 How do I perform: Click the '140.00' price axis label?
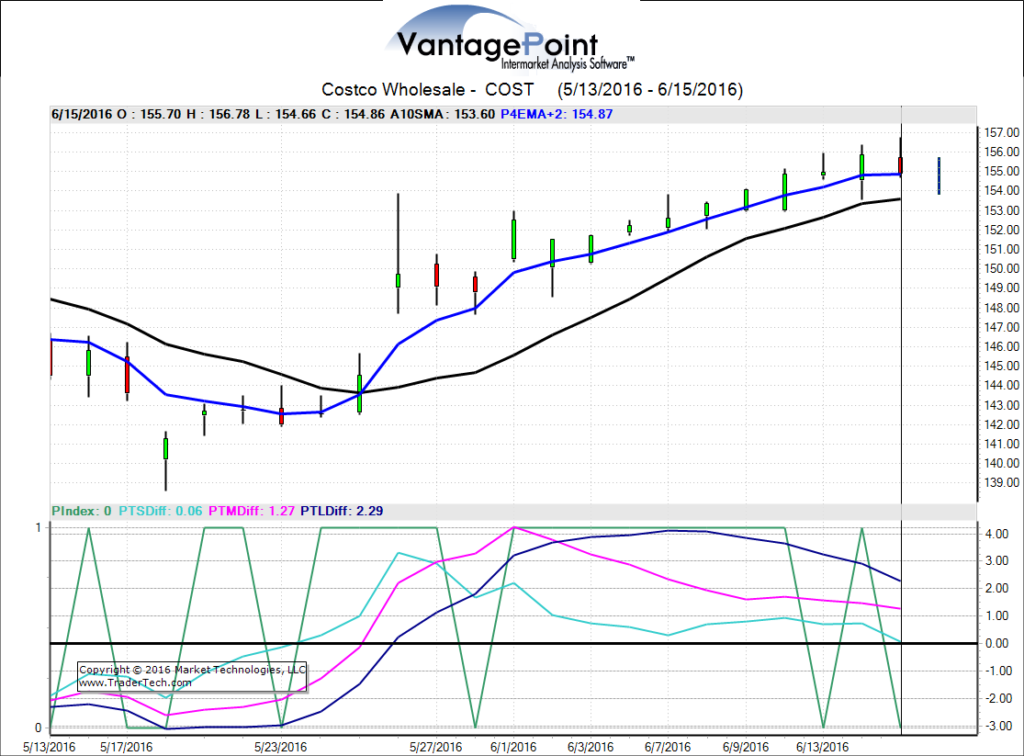click(x=1002, y=463)
